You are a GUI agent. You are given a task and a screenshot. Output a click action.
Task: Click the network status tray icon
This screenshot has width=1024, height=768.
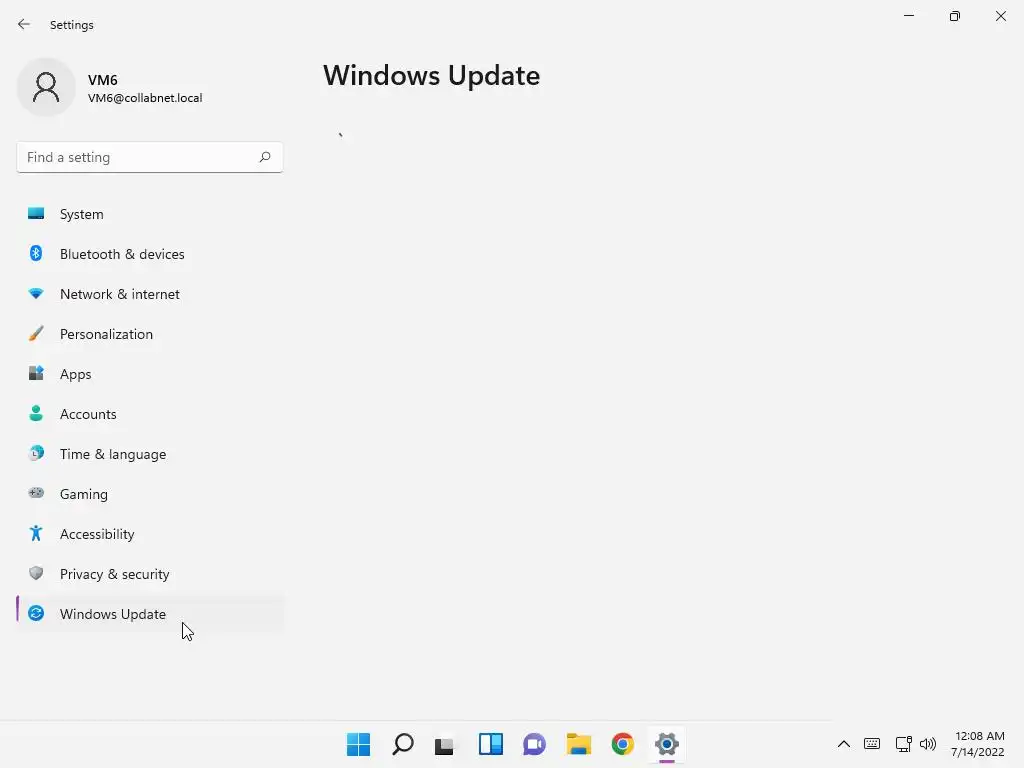[903, 744]
